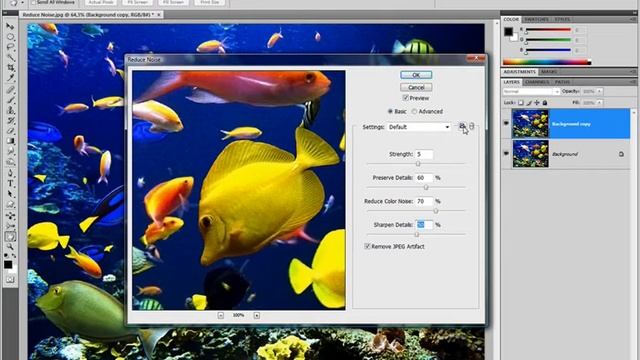Click Cancel in Reduce Noise dialog
This screenshot has height=360, width=640.
(416, 87)
